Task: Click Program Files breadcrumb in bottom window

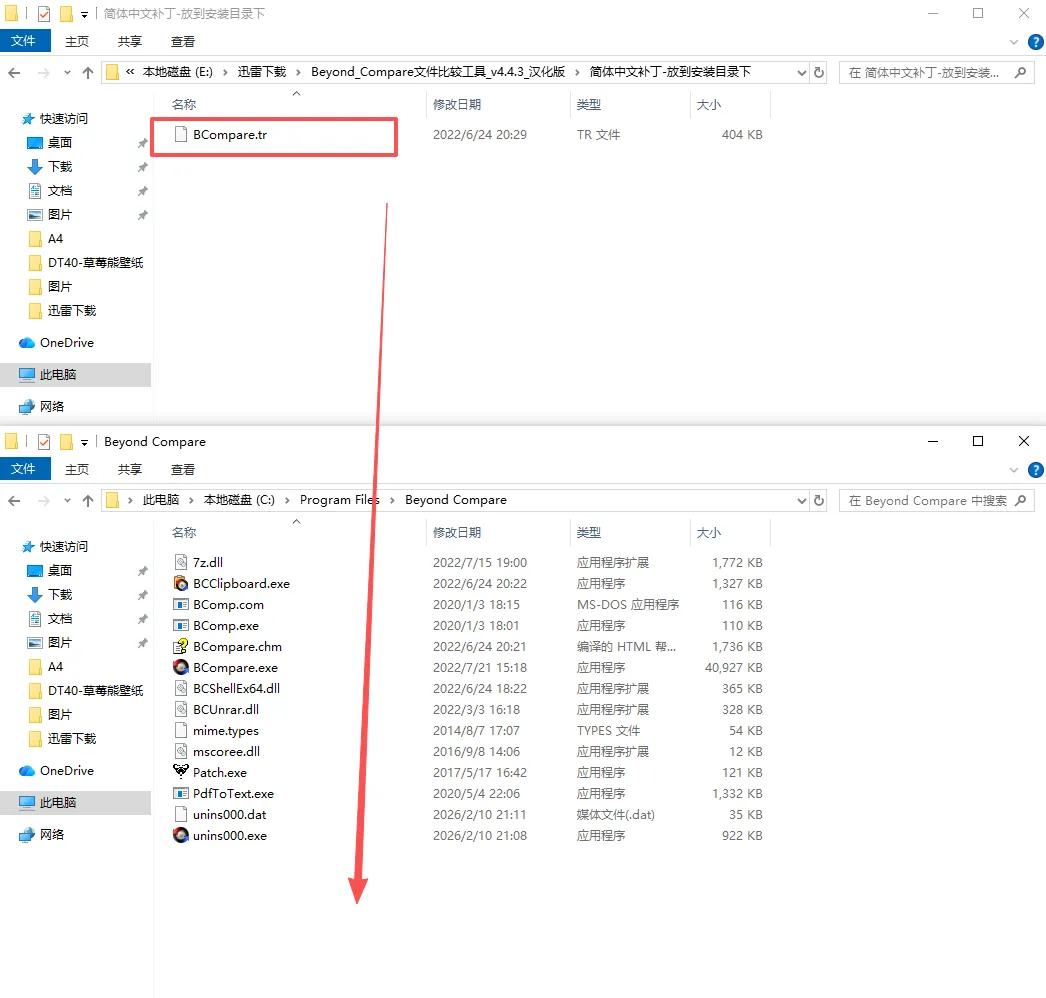Action: pyautogui.click(x=340, y=500)
